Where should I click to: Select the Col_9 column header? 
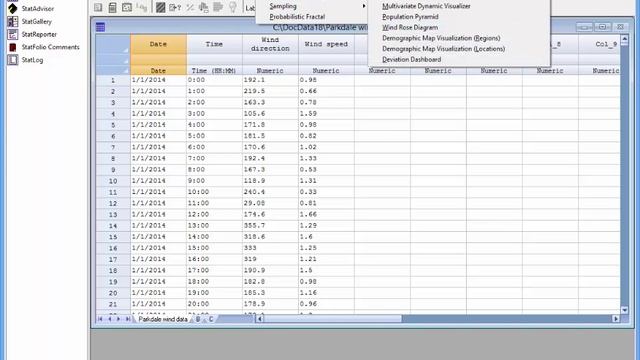599,44
